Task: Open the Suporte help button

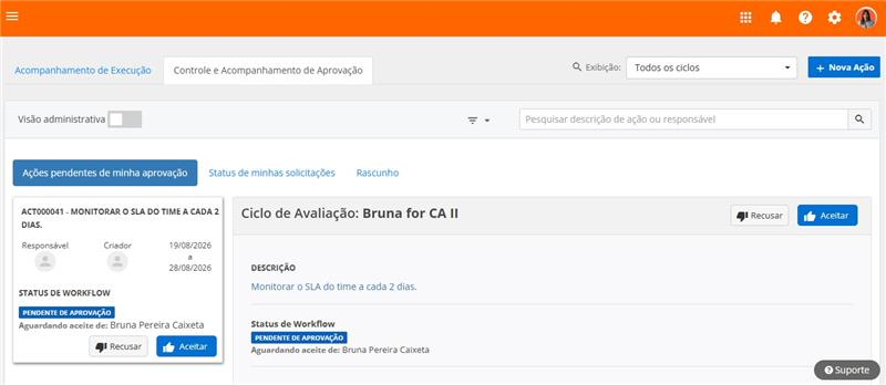Action: tap(847, 370)
